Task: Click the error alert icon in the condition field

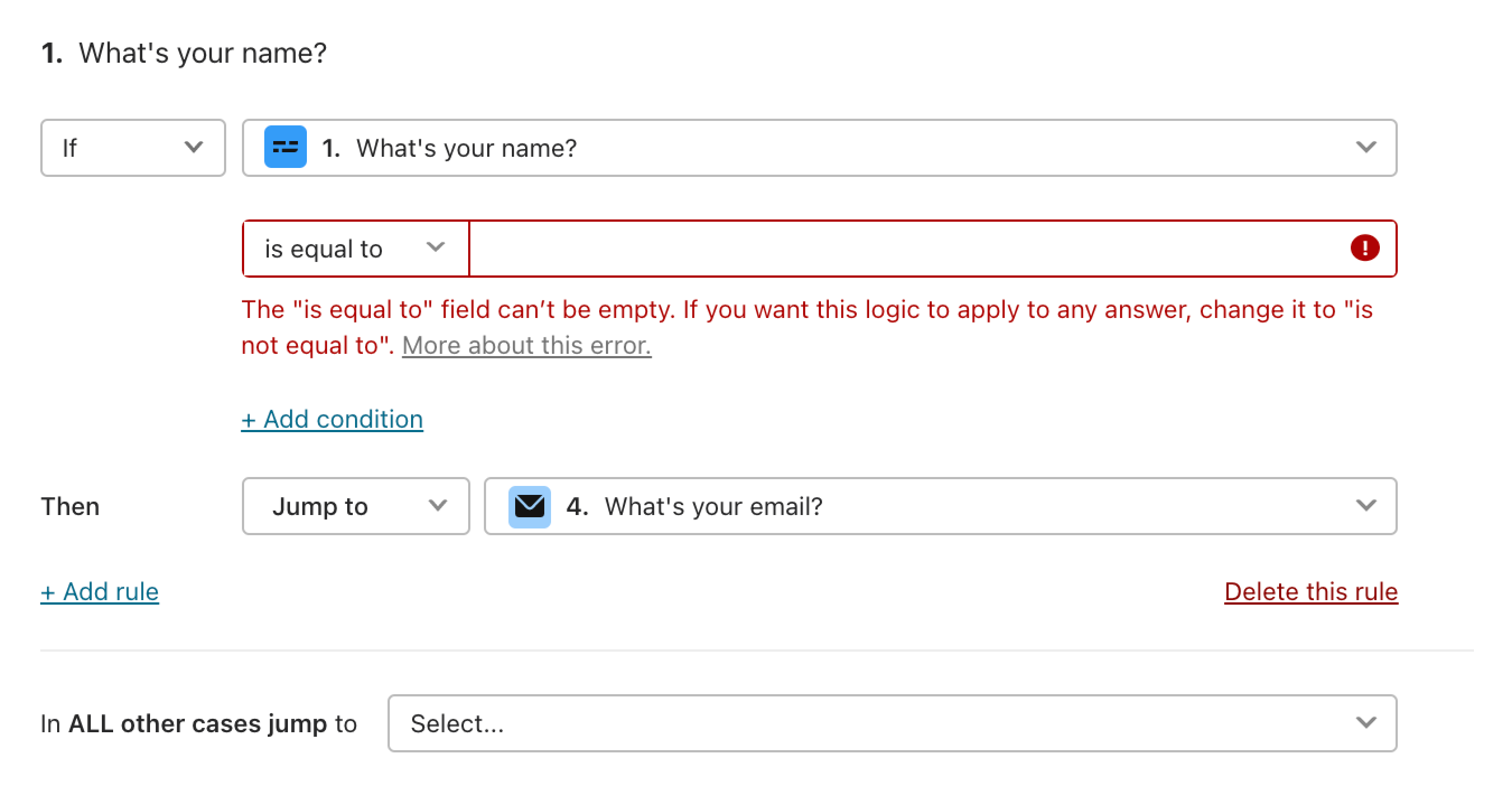Action: pos(1365,248)
